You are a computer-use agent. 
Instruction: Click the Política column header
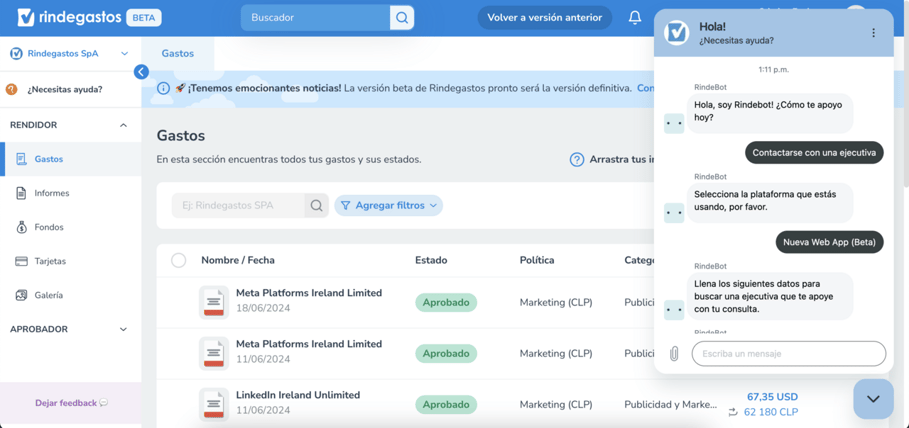(537, 260)
